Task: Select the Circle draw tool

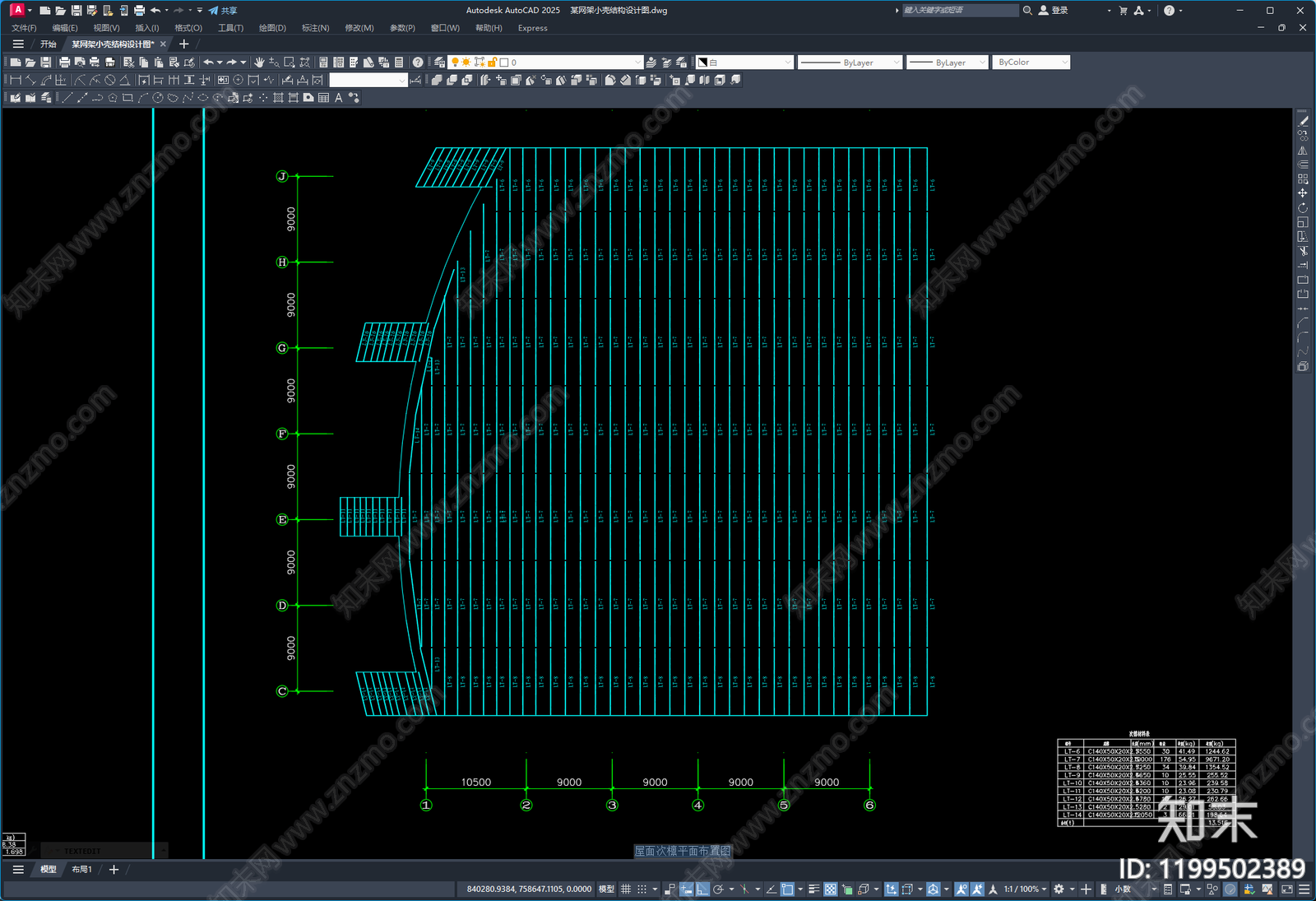Action: coord(157,98)
